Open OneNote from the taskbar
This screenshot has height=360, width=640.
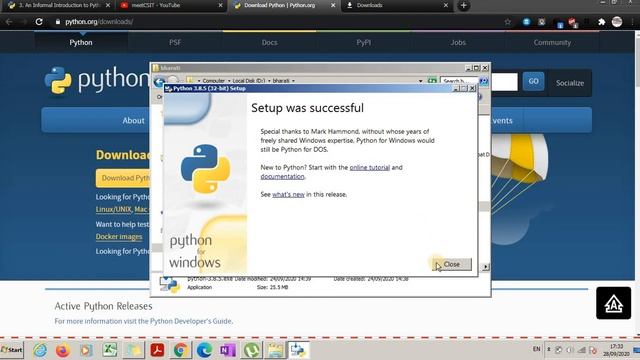coord(227,350)
